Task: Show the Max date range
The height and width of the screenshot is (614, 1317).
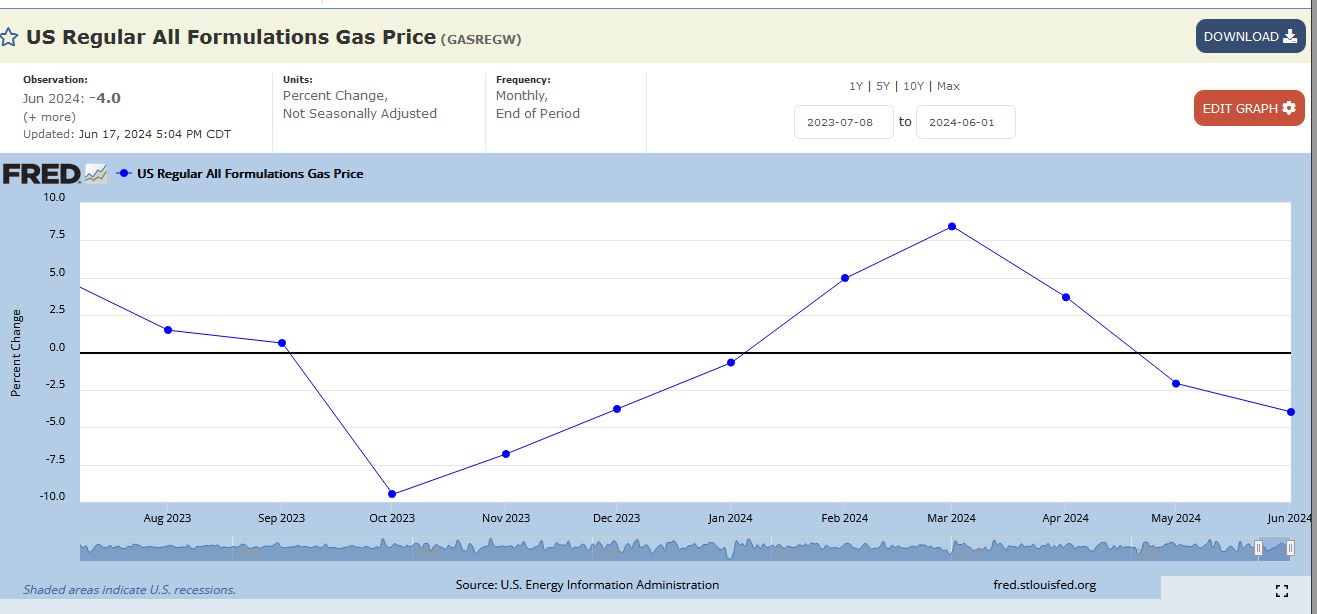Action: tap(948, 86)
